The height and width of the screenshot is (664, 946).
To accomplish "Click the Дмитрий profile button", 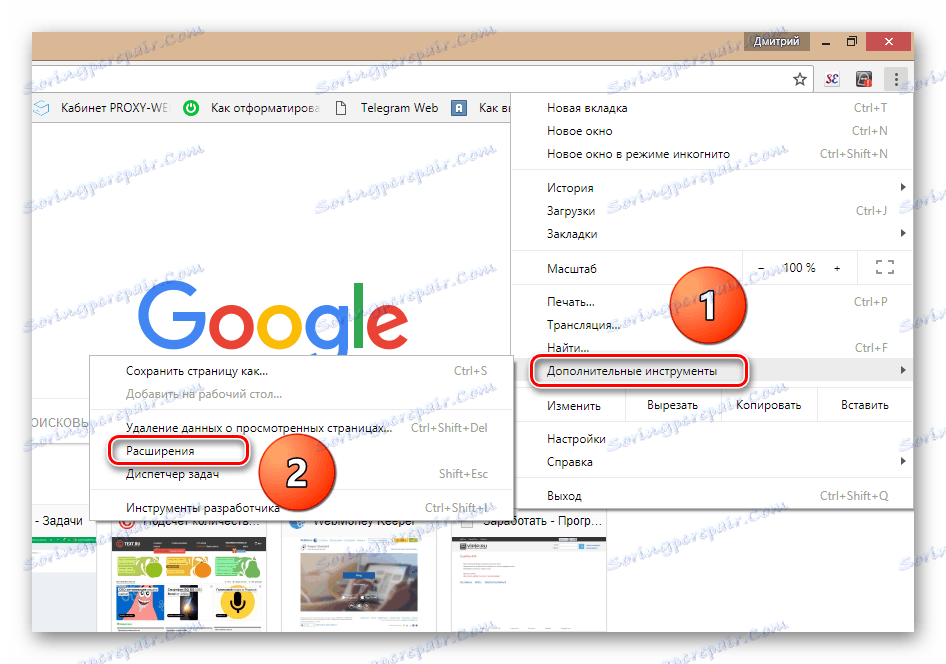I will 776,42.
